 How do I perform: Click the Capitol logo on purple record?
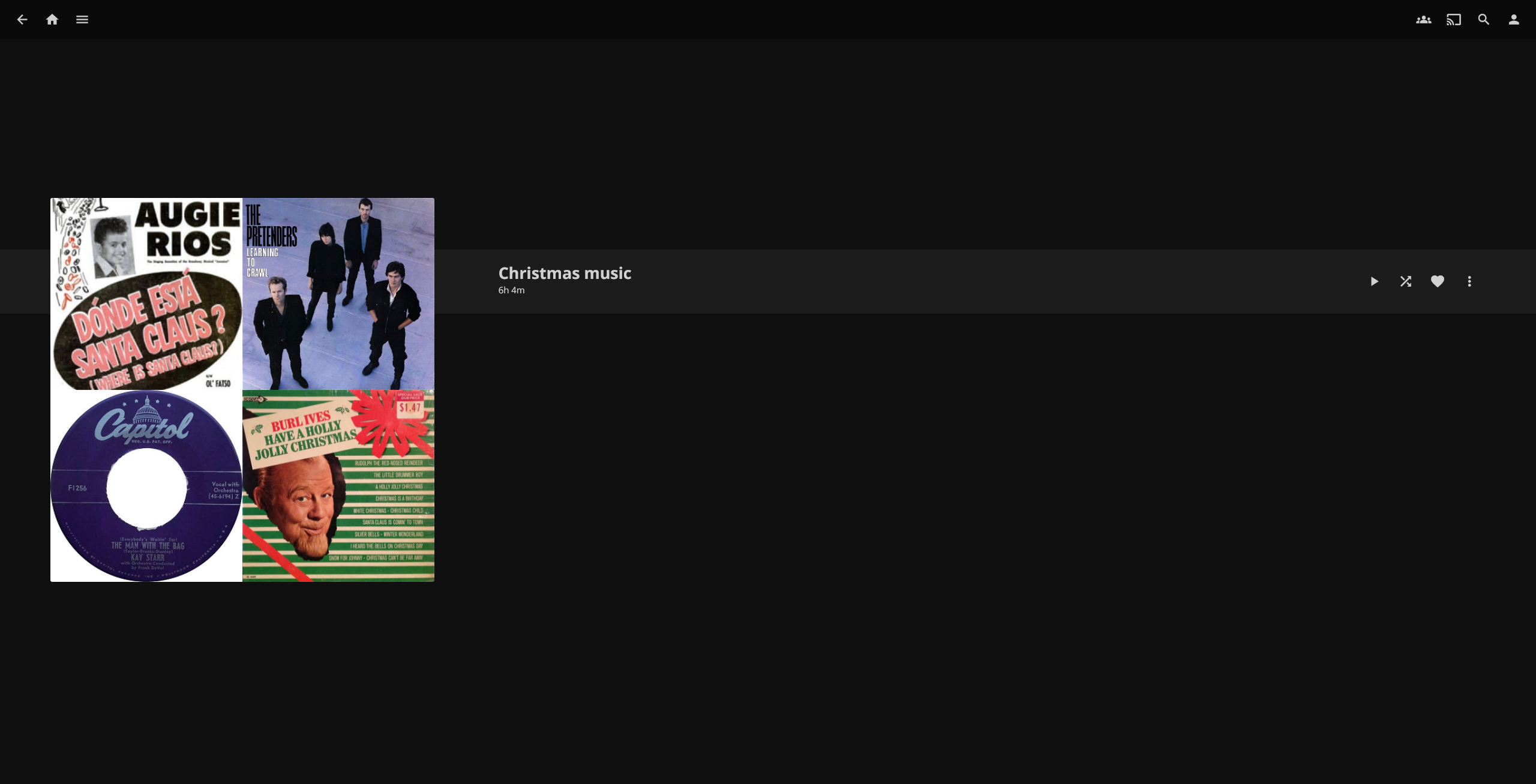(x=144, y=425)
